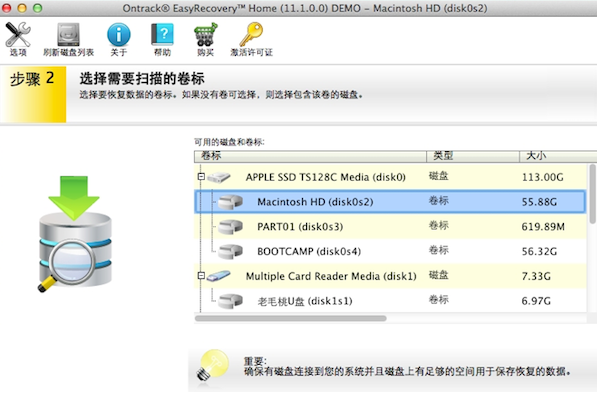The image size is (602, 398).
Task: Click the PART01 volume icon
Action: 230,227
